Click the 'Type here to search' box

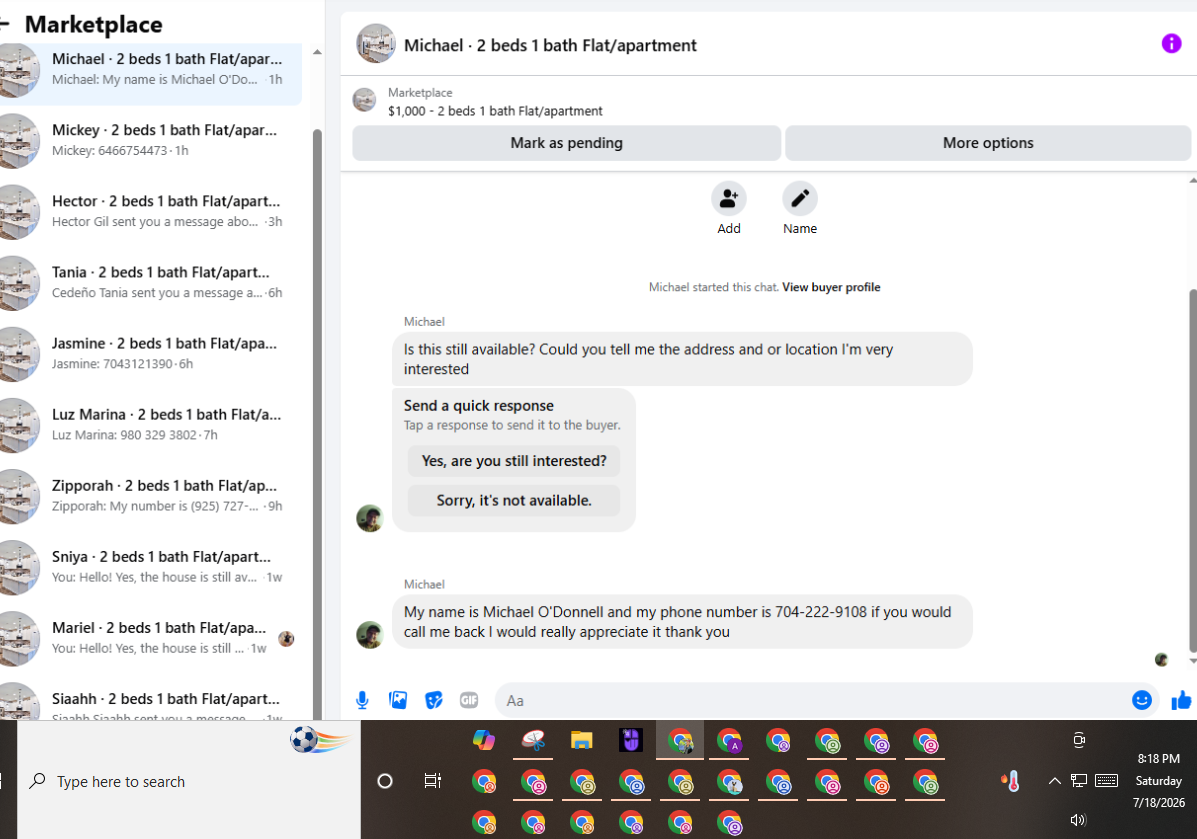pos(189,781)
